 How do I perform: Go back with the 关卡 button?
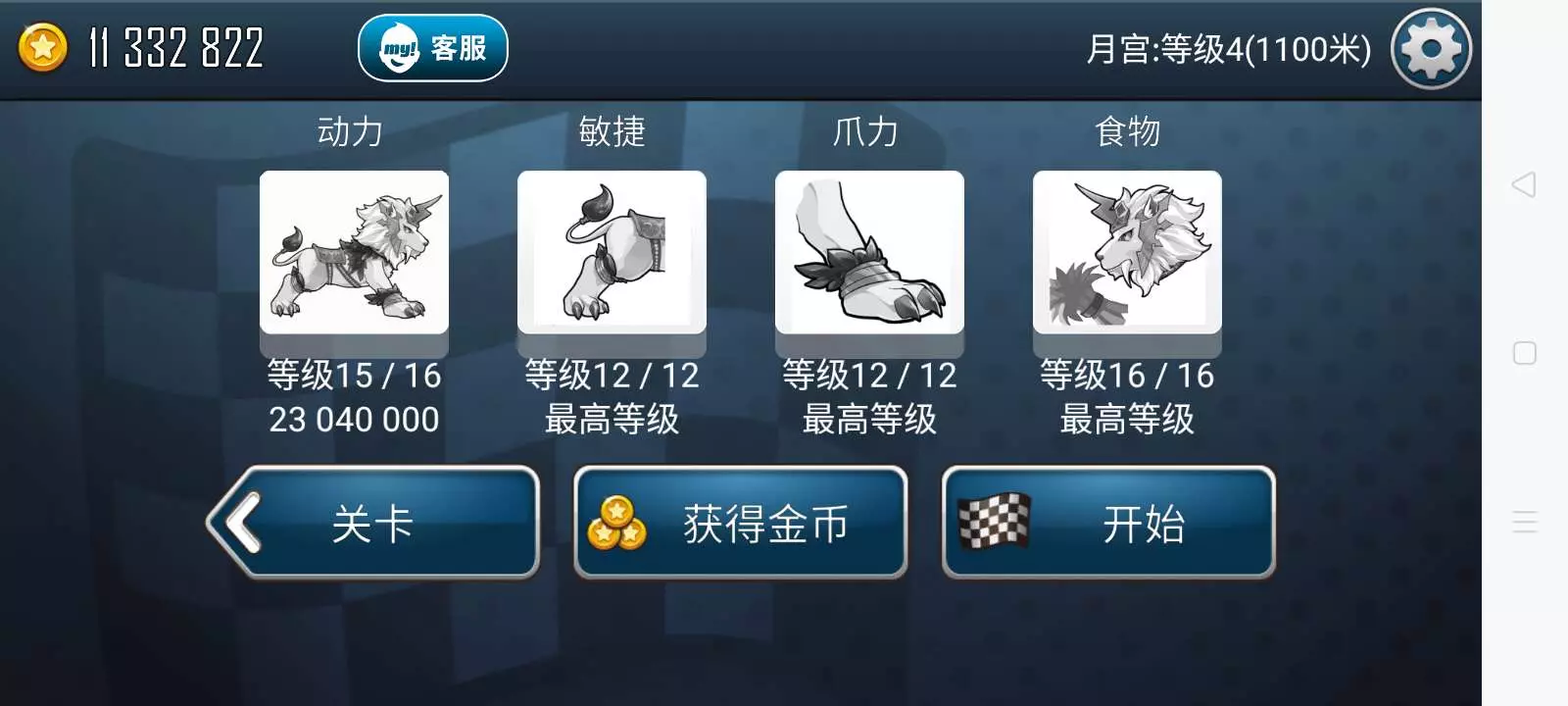click(373, 523)
